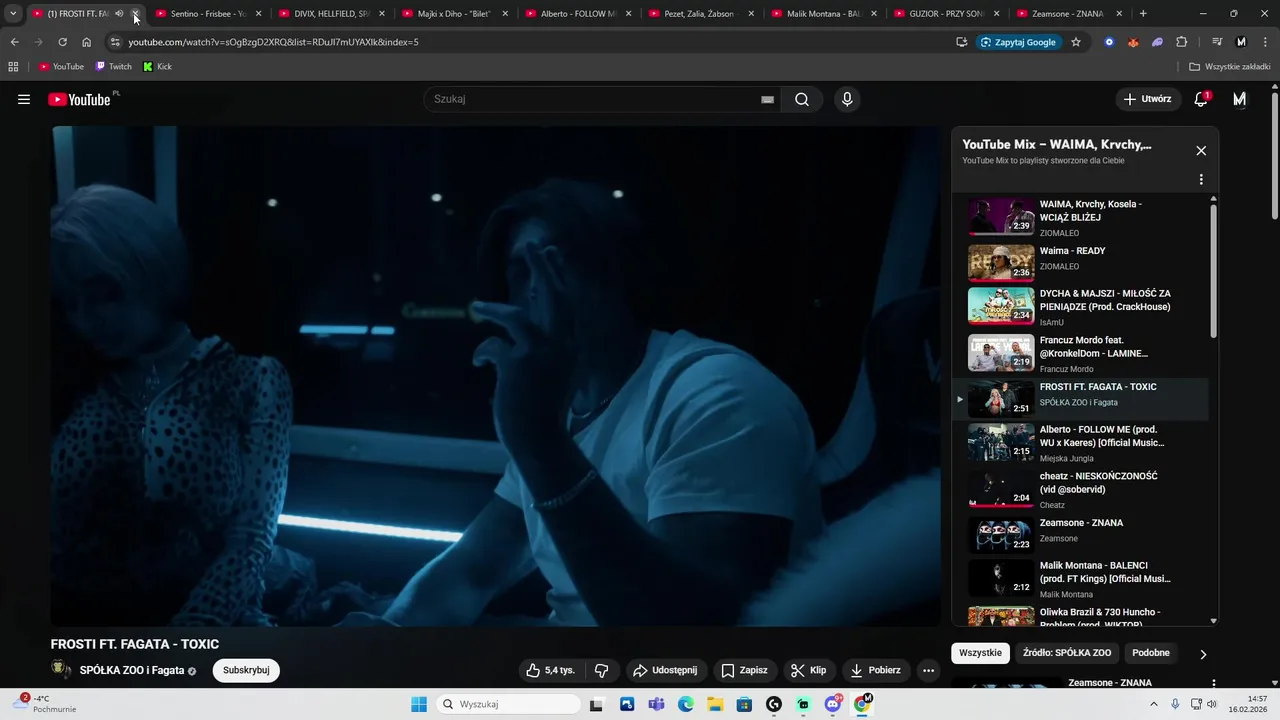Subscribe with the Subskrybuj button
1280x720 pixels.
point(246,670)
